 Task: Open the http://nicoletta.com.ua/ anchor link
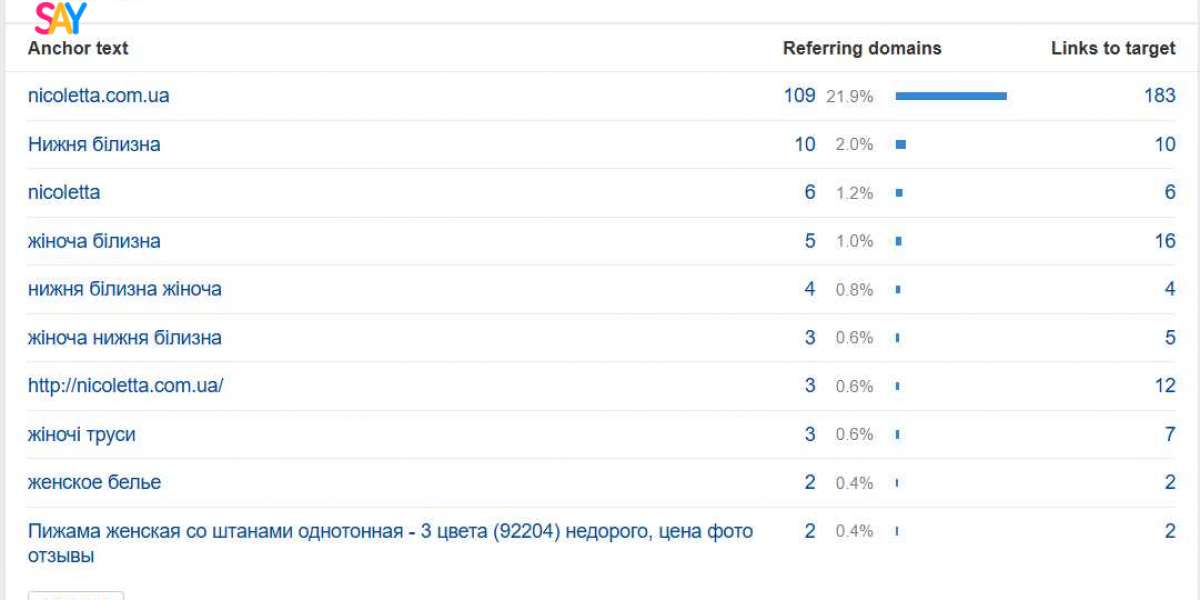pos(125,386)
